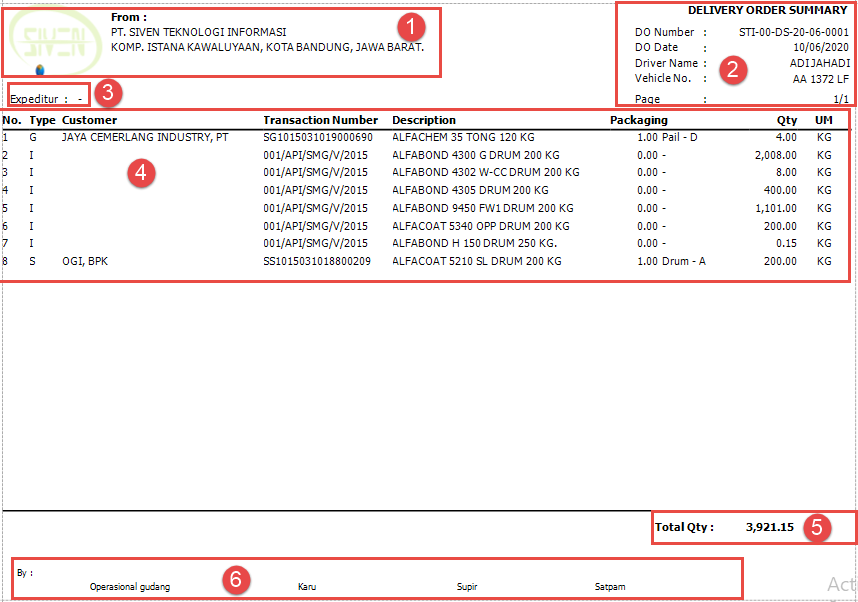Click description ALFACHEM 35 TONG 120 KG
The image size is (858, 602).
(463, 137)
